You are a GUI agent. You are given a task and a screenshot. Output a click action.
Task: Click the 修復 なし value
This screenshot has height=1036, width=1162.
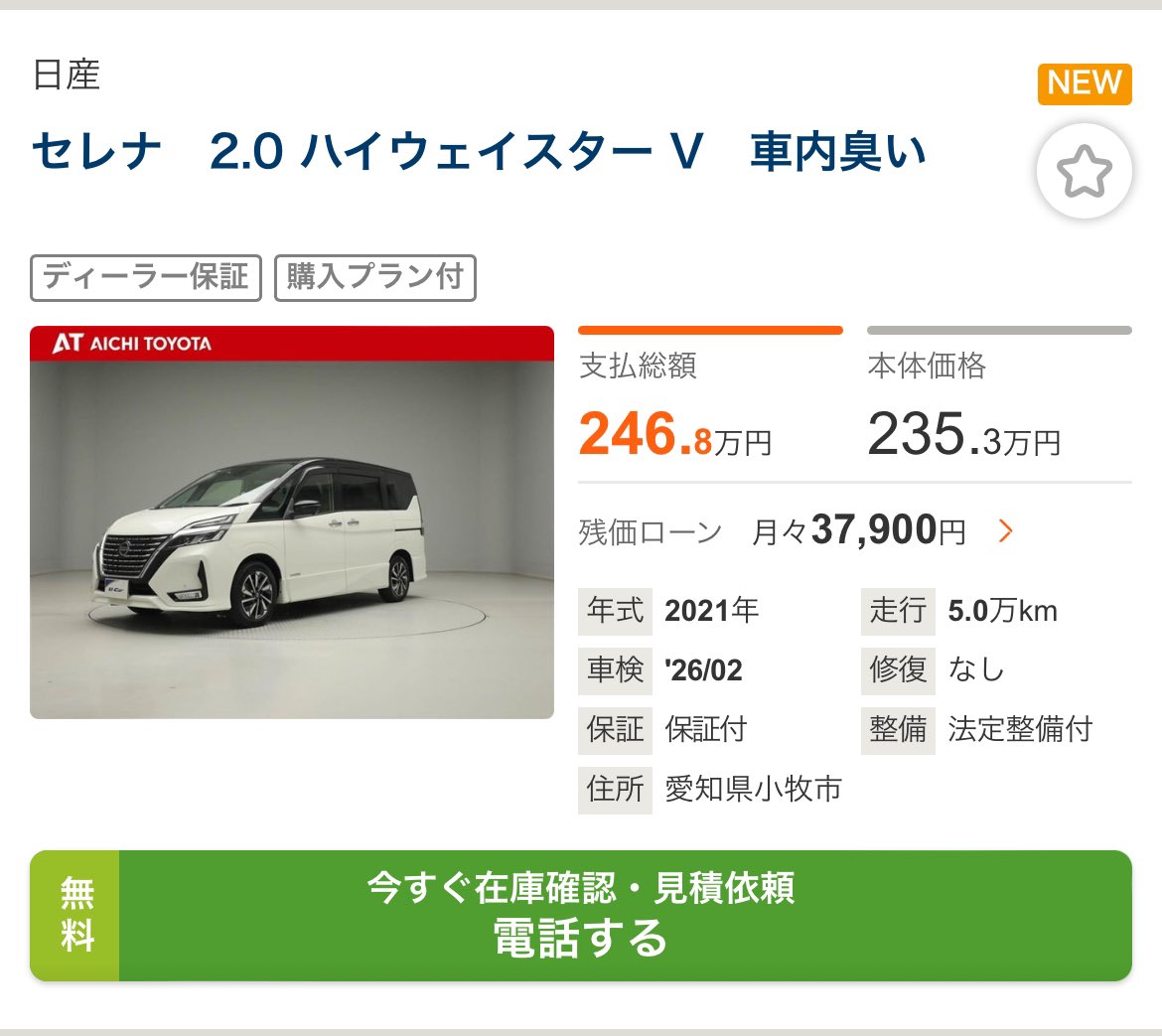tap(976, 669)
